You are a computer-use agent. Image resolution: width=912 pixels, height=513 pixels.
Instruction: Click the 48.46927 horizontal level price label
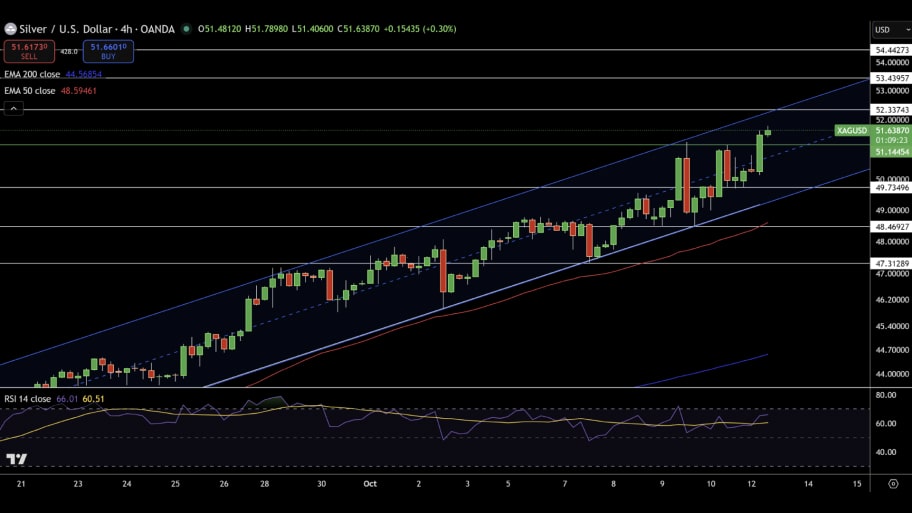click(x=890, y=227)
